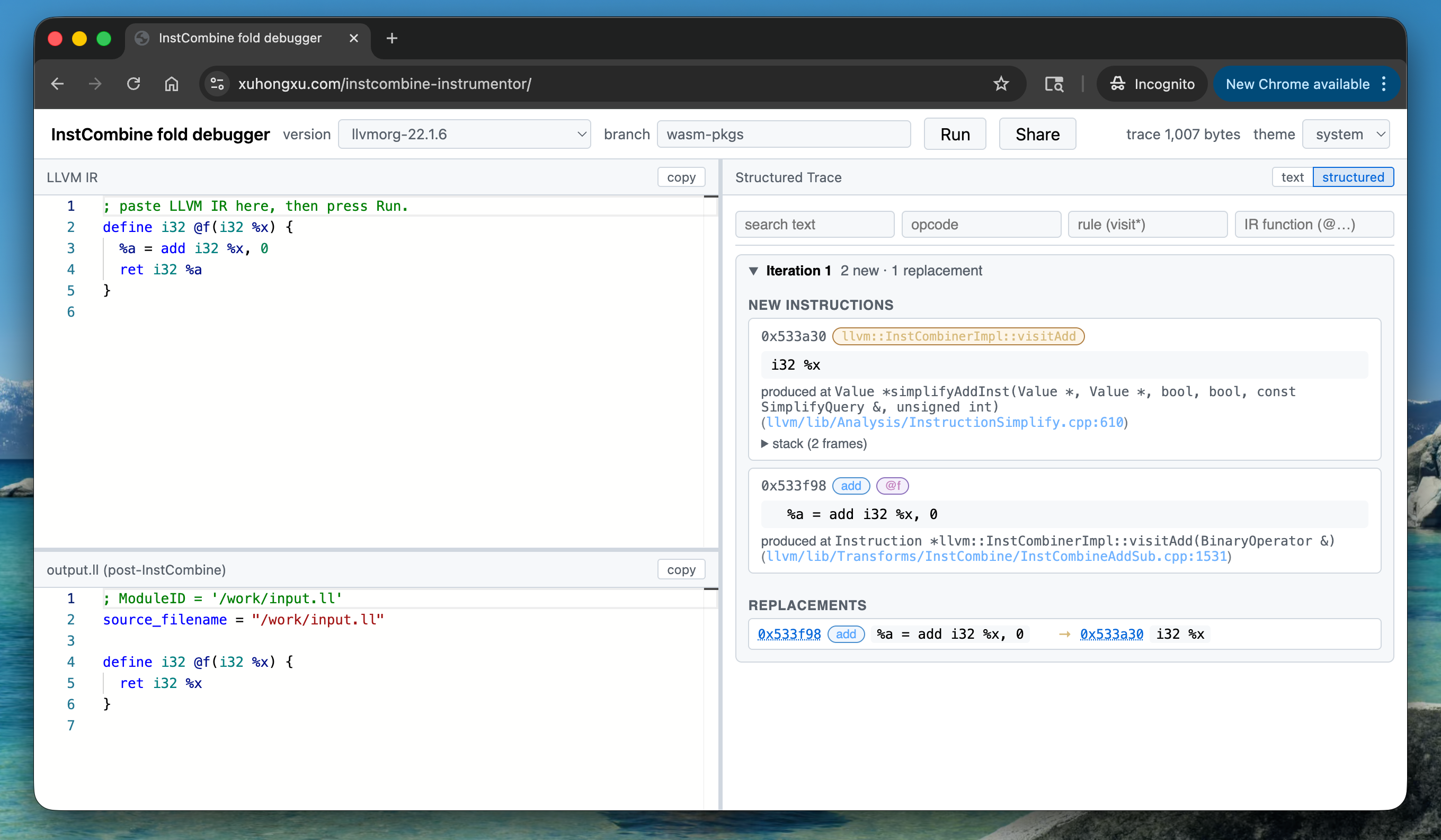Click the add tag in Replacements row
Screen dimensions: 1441x840
coord(846,634)
